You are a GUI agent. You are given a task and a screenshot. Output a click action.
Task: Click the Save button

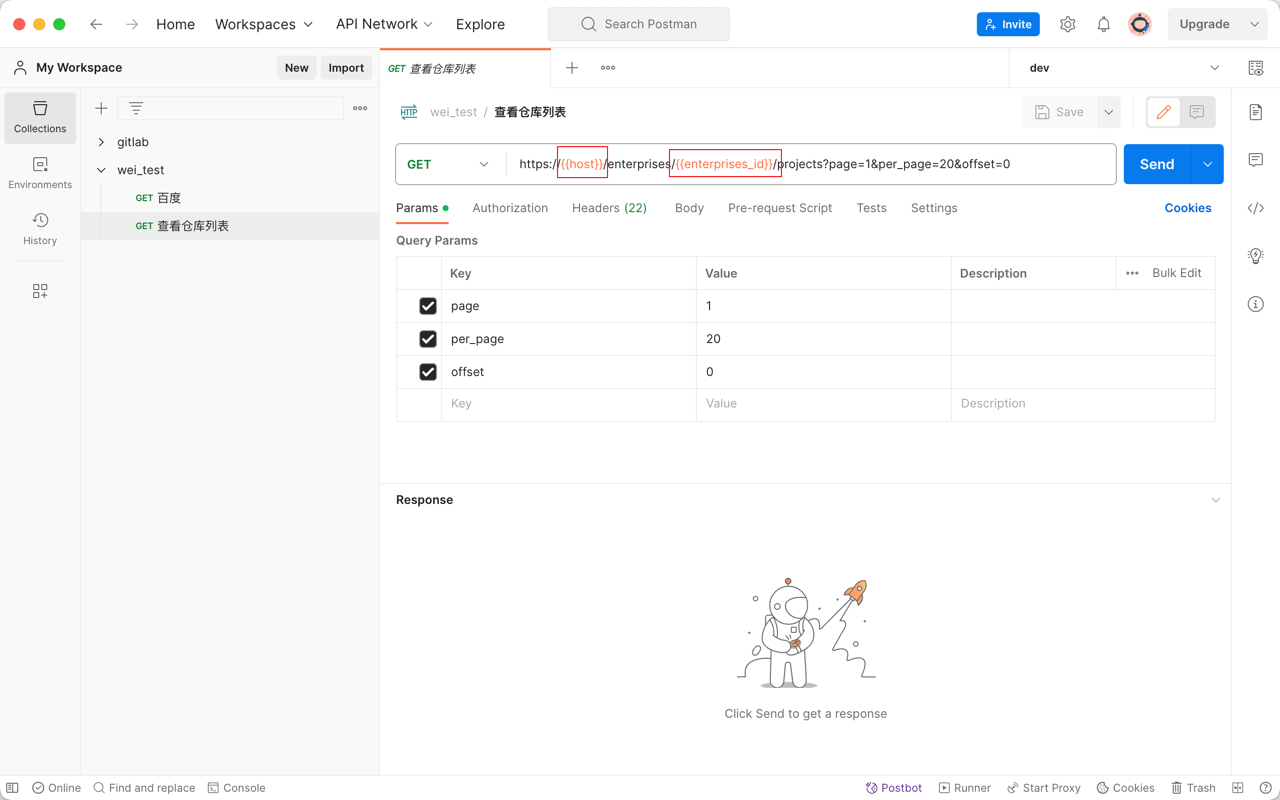1060,112
